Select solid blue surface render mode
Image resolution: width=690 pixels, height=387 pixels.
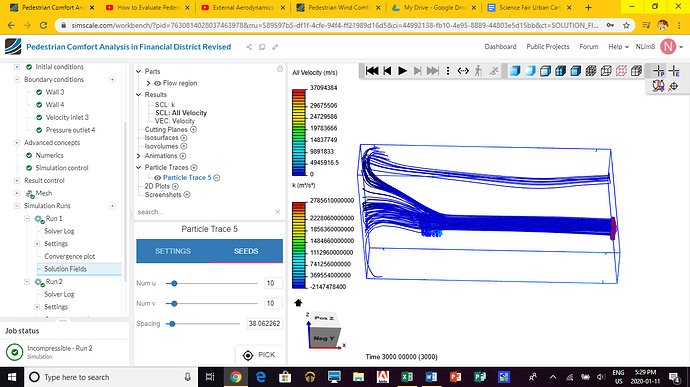[515, 71]
